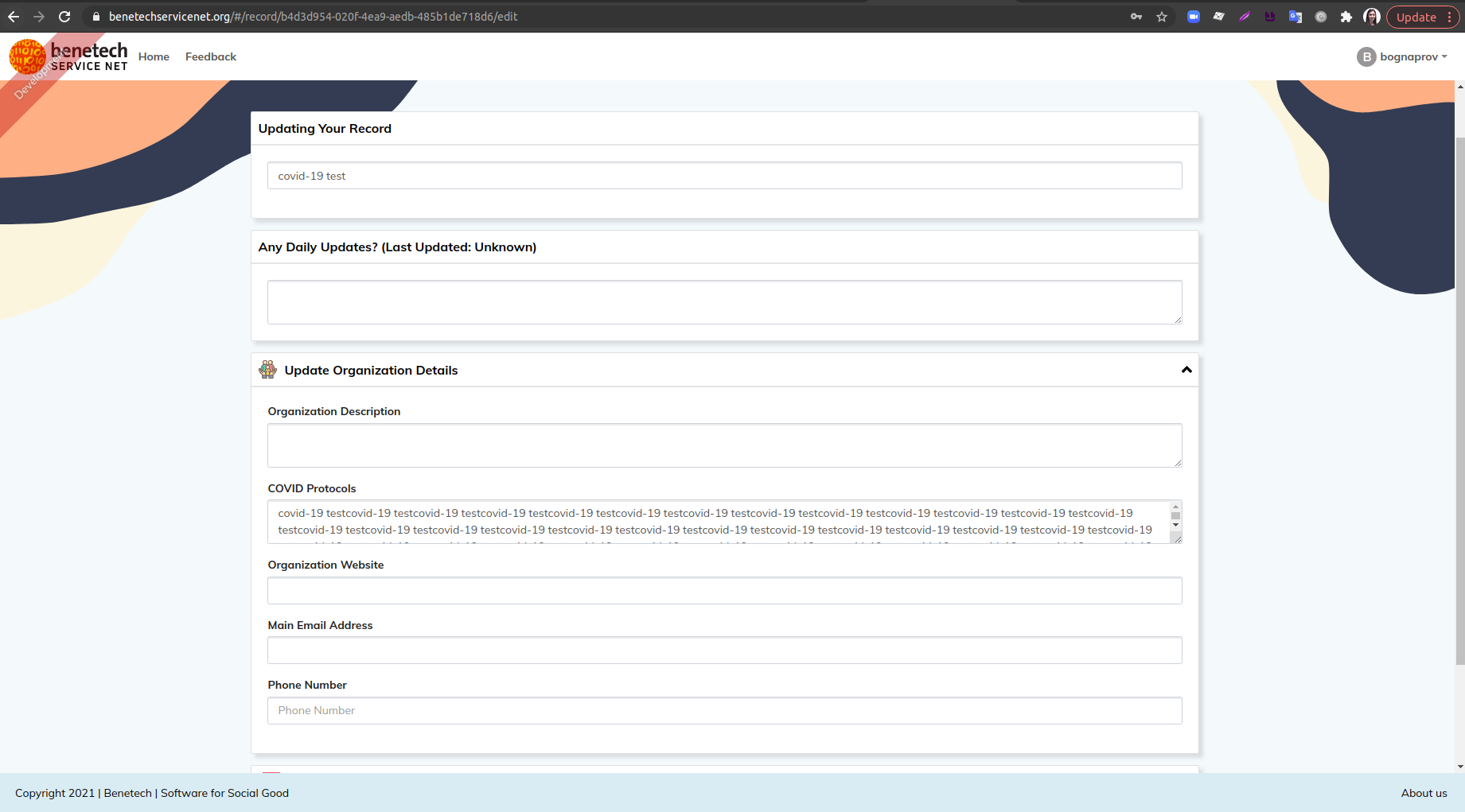Viewport: 1465px width, 812px height.
Task: Click the covid-19 test record name field
Action: coord(724,175)
